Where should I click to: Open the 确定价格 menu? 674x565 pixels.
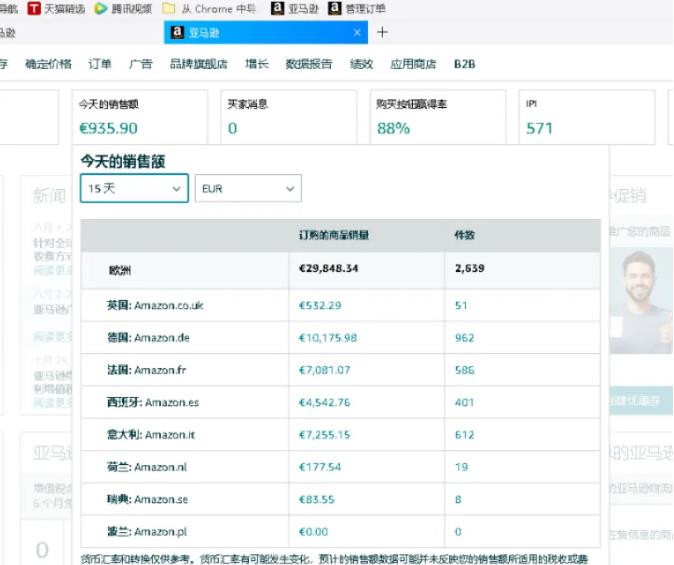coord(49,64)
